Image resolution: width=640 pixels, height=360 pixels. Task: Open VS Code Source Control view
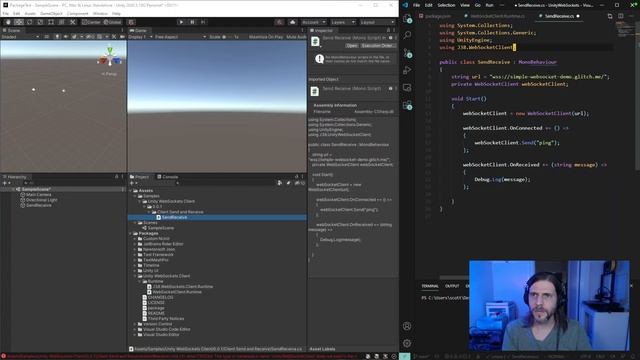tap(407, 53)
